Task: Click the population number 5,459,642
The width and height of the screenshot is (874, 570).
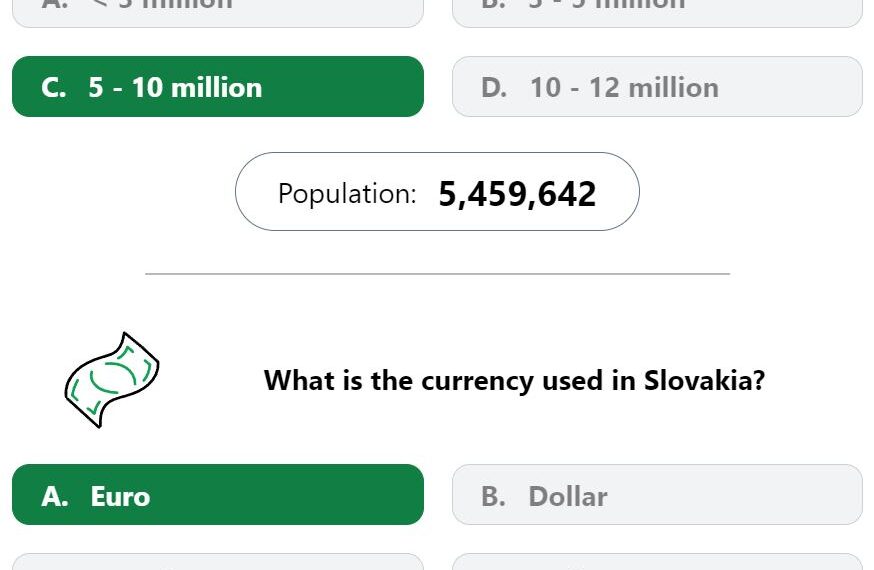Action: pos(517,194)
